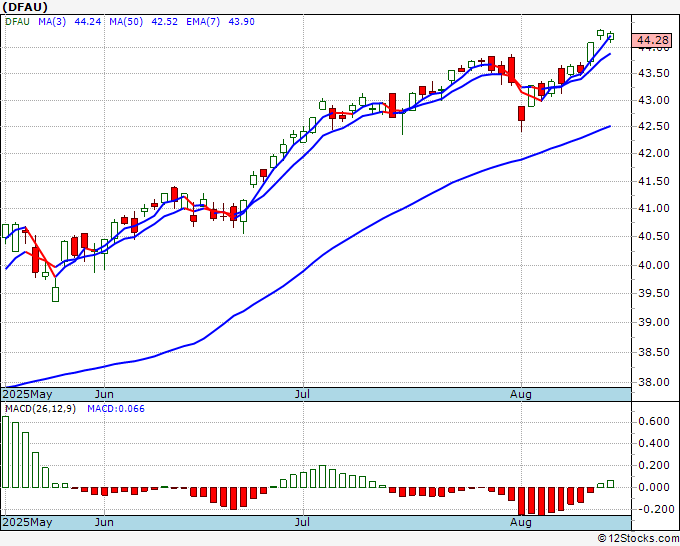Click the 42.50 price axis label
Screen dimensions: 680x546
654,126
